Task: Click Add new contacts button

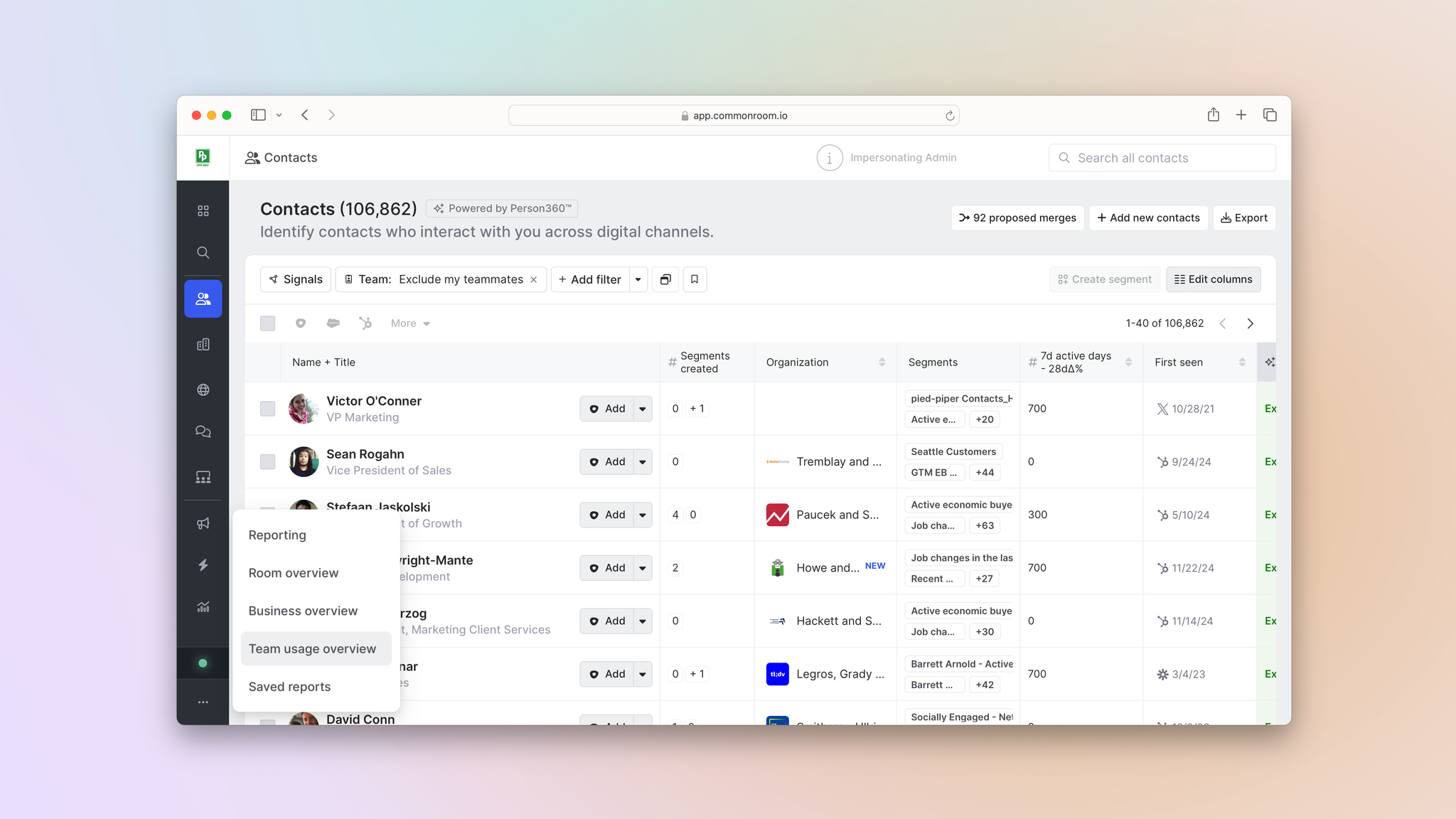Action: point(1148,218)
